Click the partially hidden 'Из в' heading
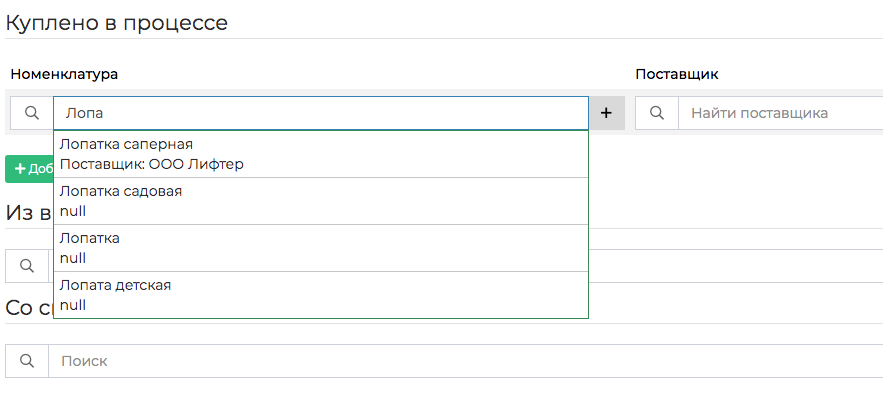 pyautogui.click(x=29, y=213)
